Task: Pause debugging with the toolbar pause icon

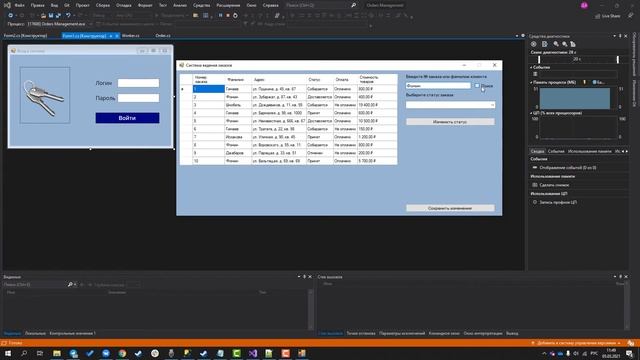Action: [x=220, y=16]
